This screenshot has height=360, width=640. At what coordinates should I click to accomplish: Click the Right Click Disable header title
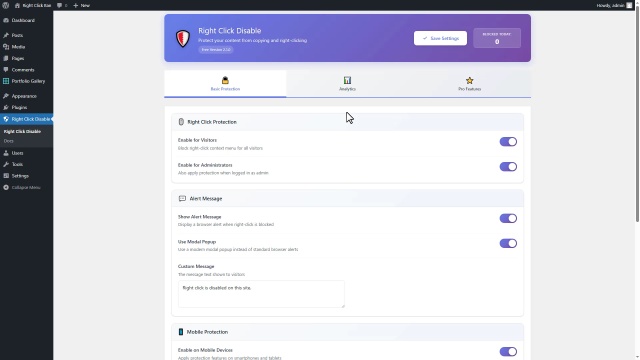click(230, 31)
